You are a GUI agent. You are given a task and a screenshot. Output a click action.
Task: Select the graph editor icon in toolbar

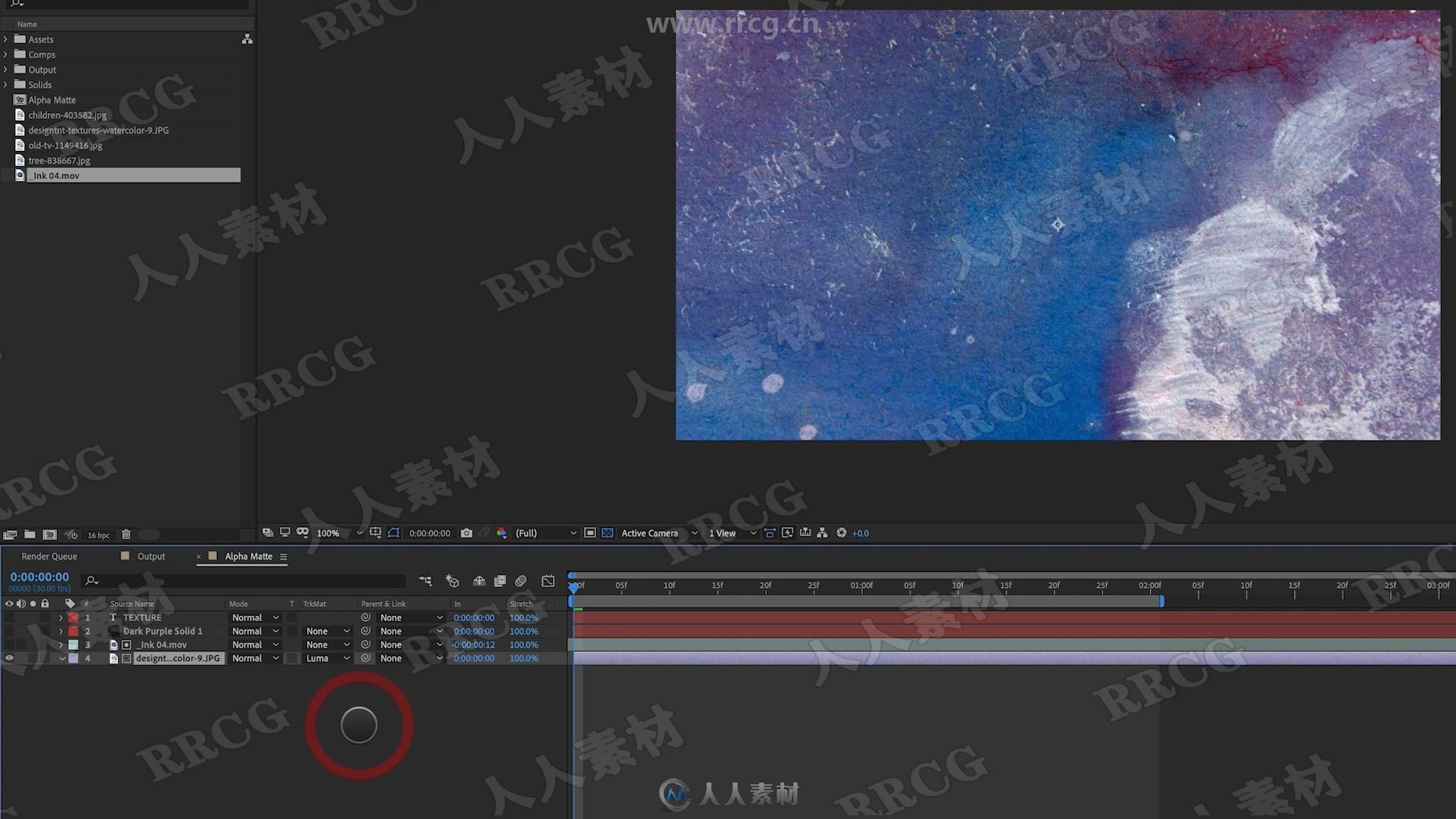(548, 582)
